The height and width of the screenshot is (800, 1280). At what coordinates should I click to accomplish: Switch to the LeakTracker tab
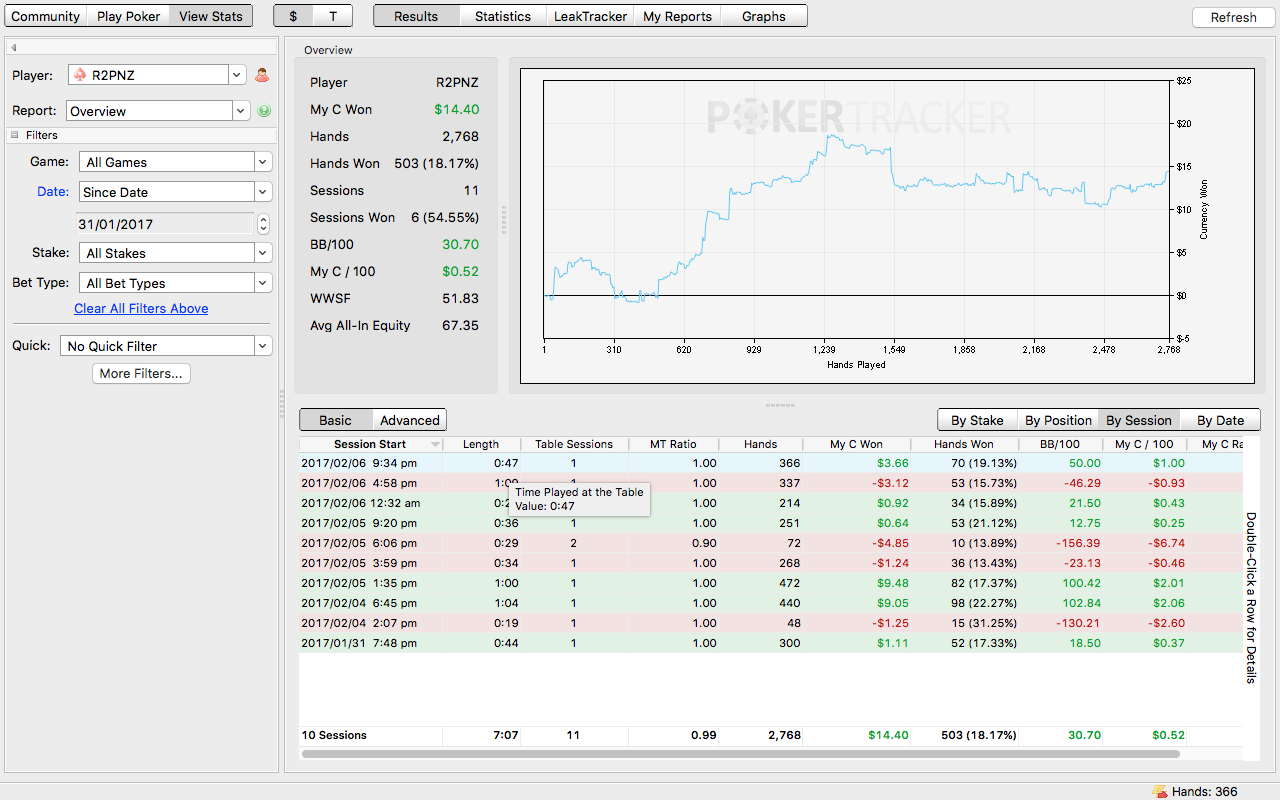[x=590, y=16]
